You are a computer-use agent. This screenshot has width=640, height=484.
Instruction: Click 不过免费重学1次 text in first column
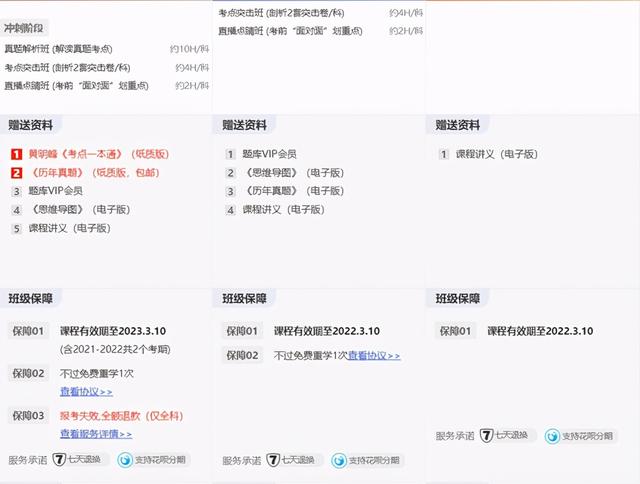(x=97, y=373)
